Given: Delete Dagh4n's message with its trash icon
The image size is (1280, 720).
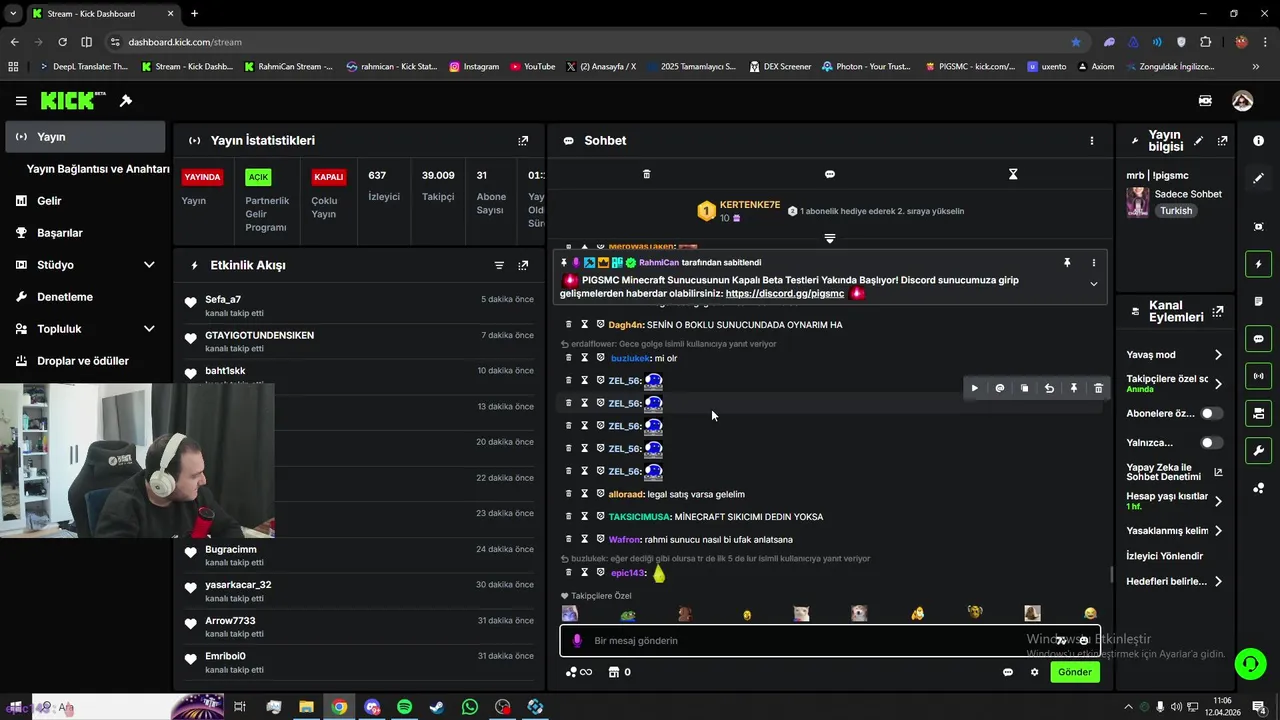Looking at the screenshot, I should click(569, 324).
